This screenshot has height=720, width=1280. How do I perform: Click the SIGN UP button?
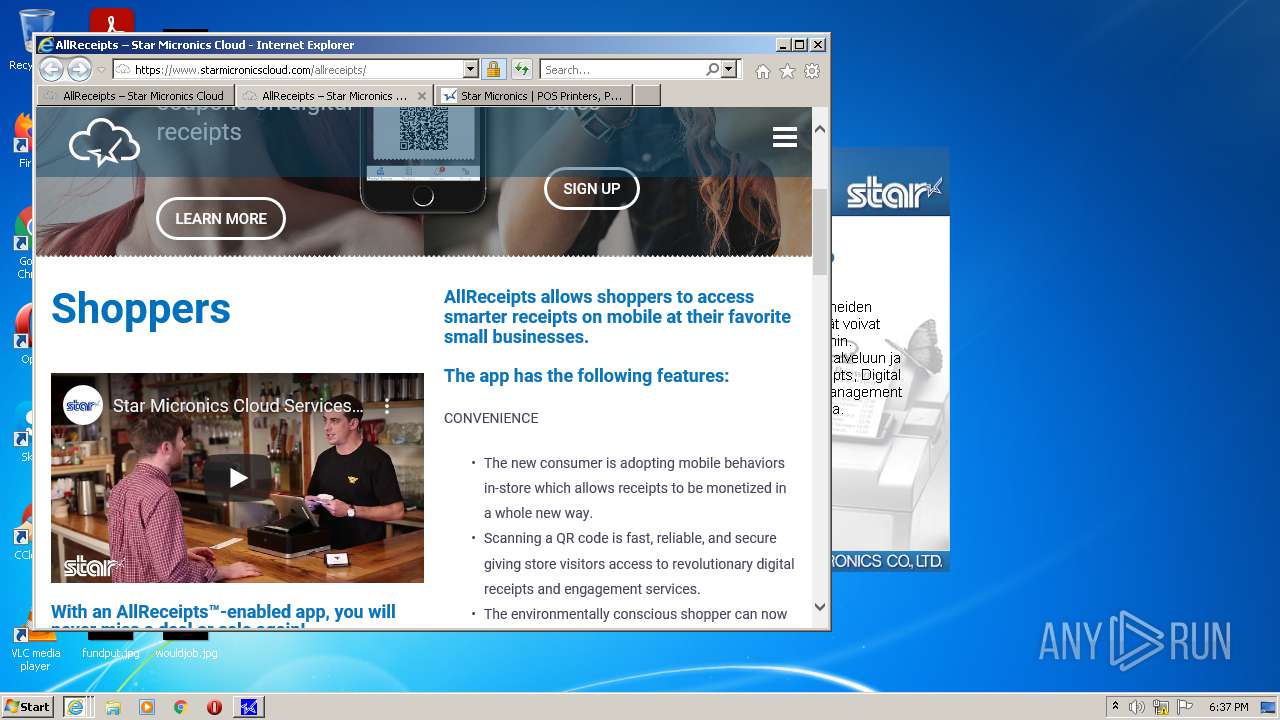click(x=592, y=188)
